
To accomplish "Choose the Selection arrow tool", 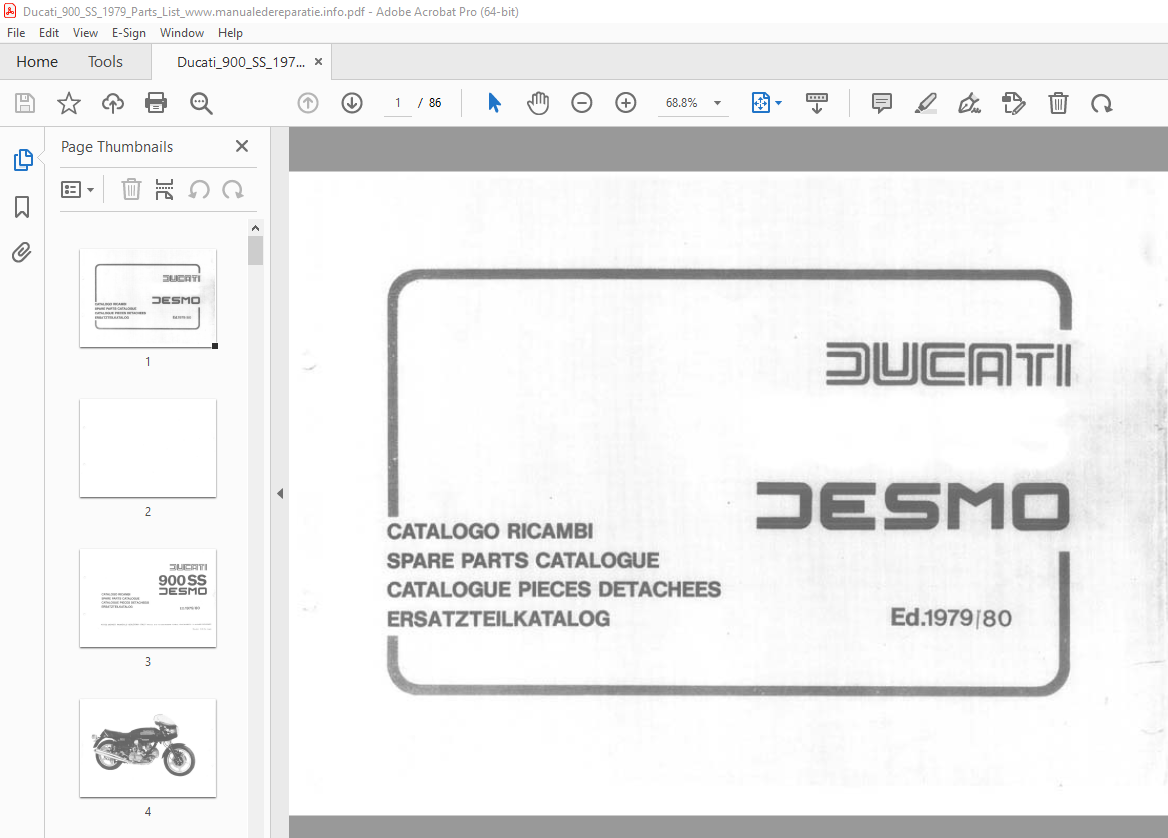I will [494, 103].
